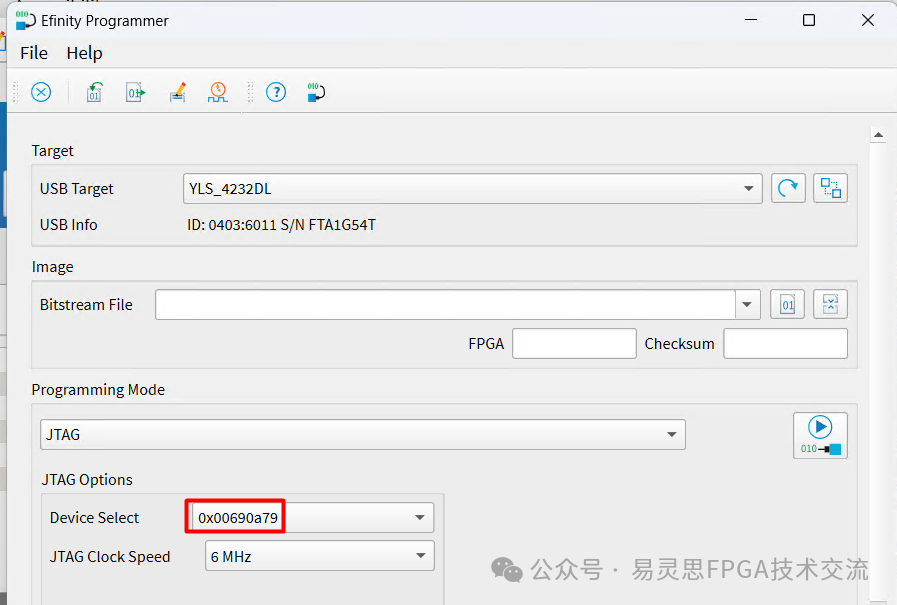The height and width of the screenshot is (605, 897).
Task: Click the collapse-arrows icon next to bitstream browse
Action: 830,304
